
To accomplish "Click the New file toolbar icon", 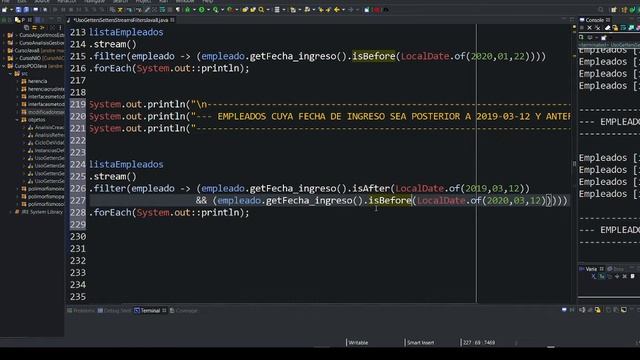I will (4, 9).
